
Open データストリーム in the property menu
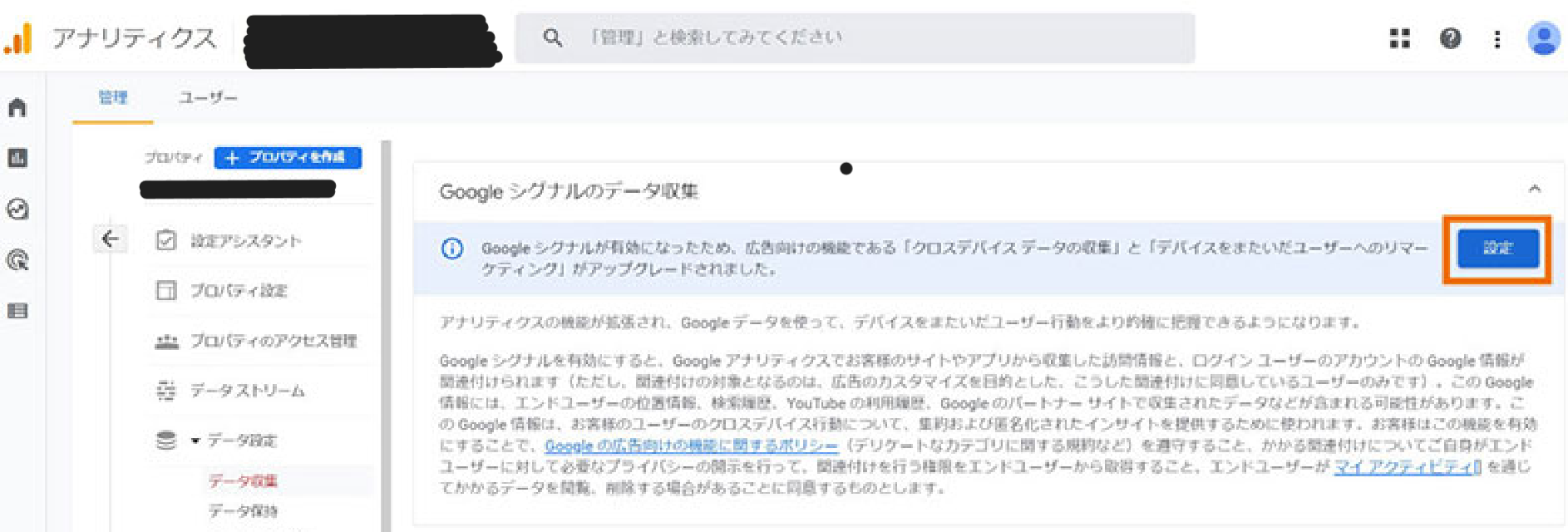230,391
